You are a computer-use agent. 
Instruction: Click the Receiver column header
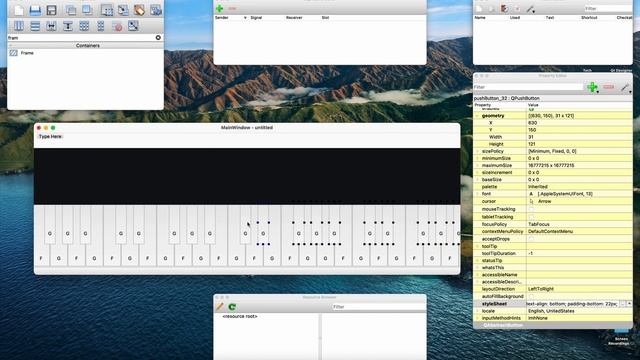pyautogui.click(x=294, y=18)
